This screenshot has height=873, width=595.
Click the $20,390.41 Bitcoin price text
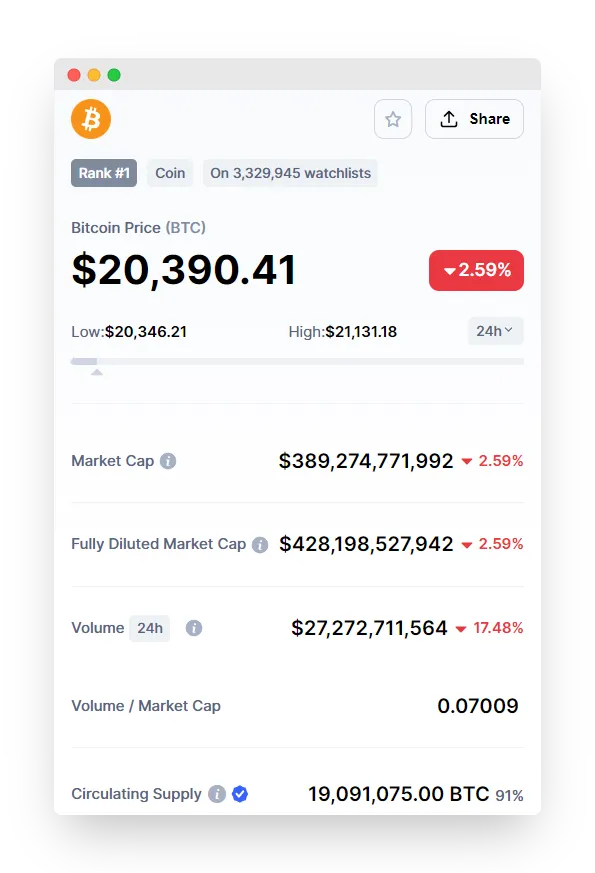(184, 271)
